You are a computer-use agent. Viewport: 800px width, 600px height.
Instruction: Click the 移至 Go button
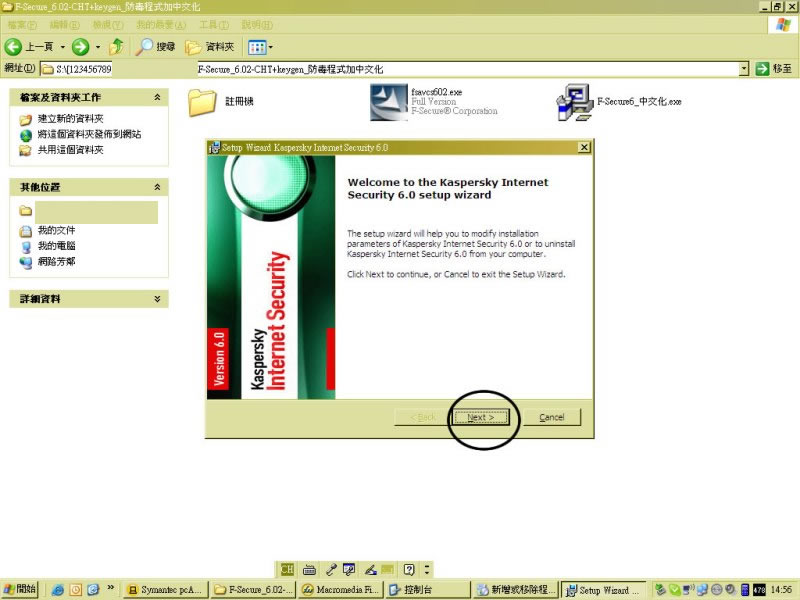click(x=774, y=68)
